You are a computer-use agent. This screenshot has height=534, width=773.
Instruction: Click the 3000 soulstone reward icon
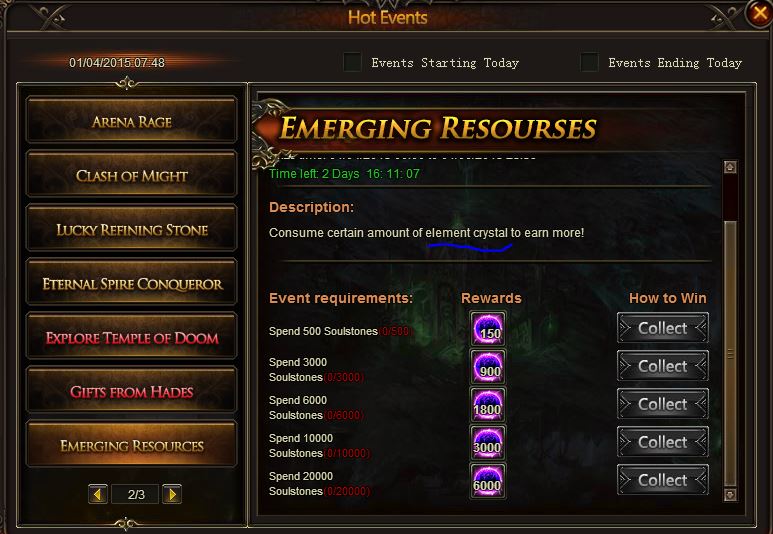pyautogui.click(x=488, y=442)
